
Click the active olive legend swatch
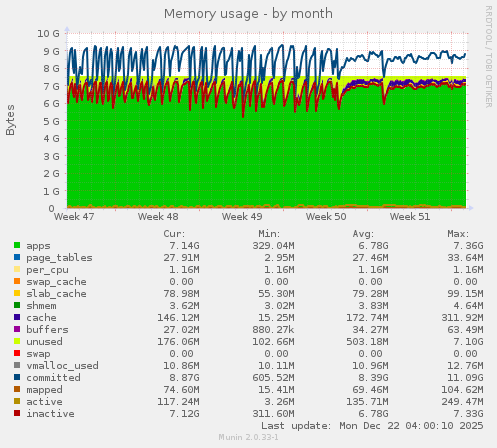[17, 401]
